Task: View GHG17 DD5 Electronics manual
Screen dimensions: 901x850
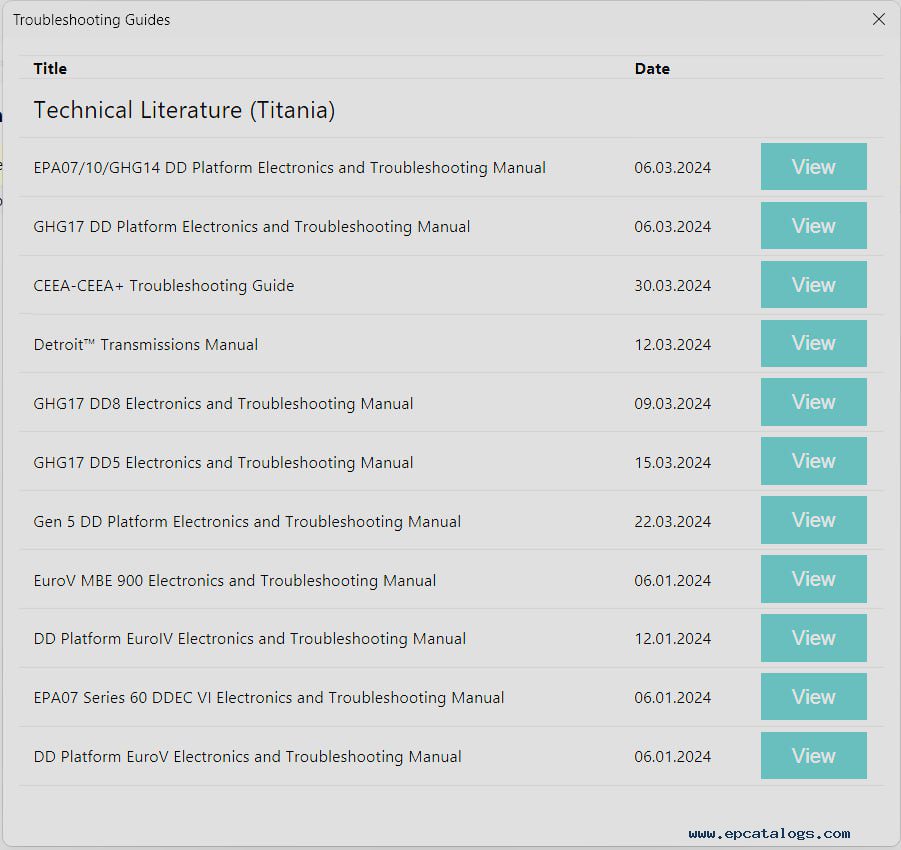Action: 814,461
